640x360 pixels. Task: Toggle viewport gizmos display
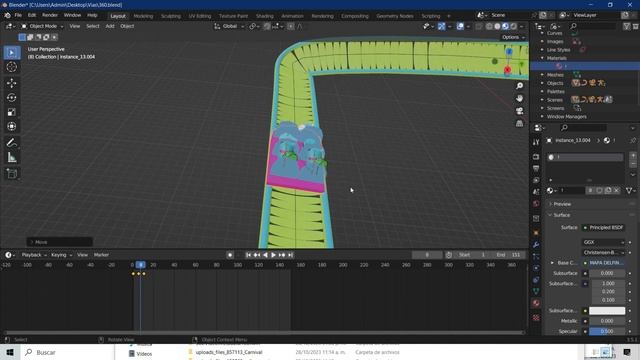[442, 26]
